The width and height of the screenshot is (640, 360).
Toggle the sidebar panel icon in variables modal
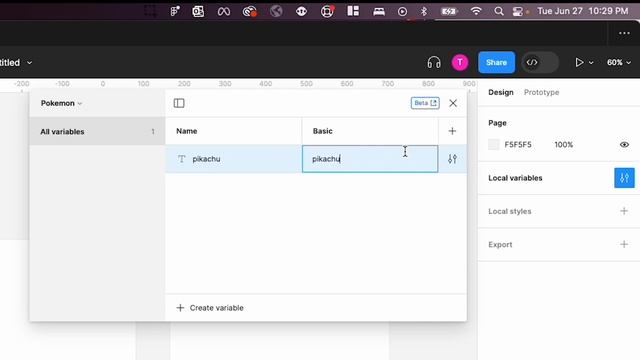click(x=179, y=103)
